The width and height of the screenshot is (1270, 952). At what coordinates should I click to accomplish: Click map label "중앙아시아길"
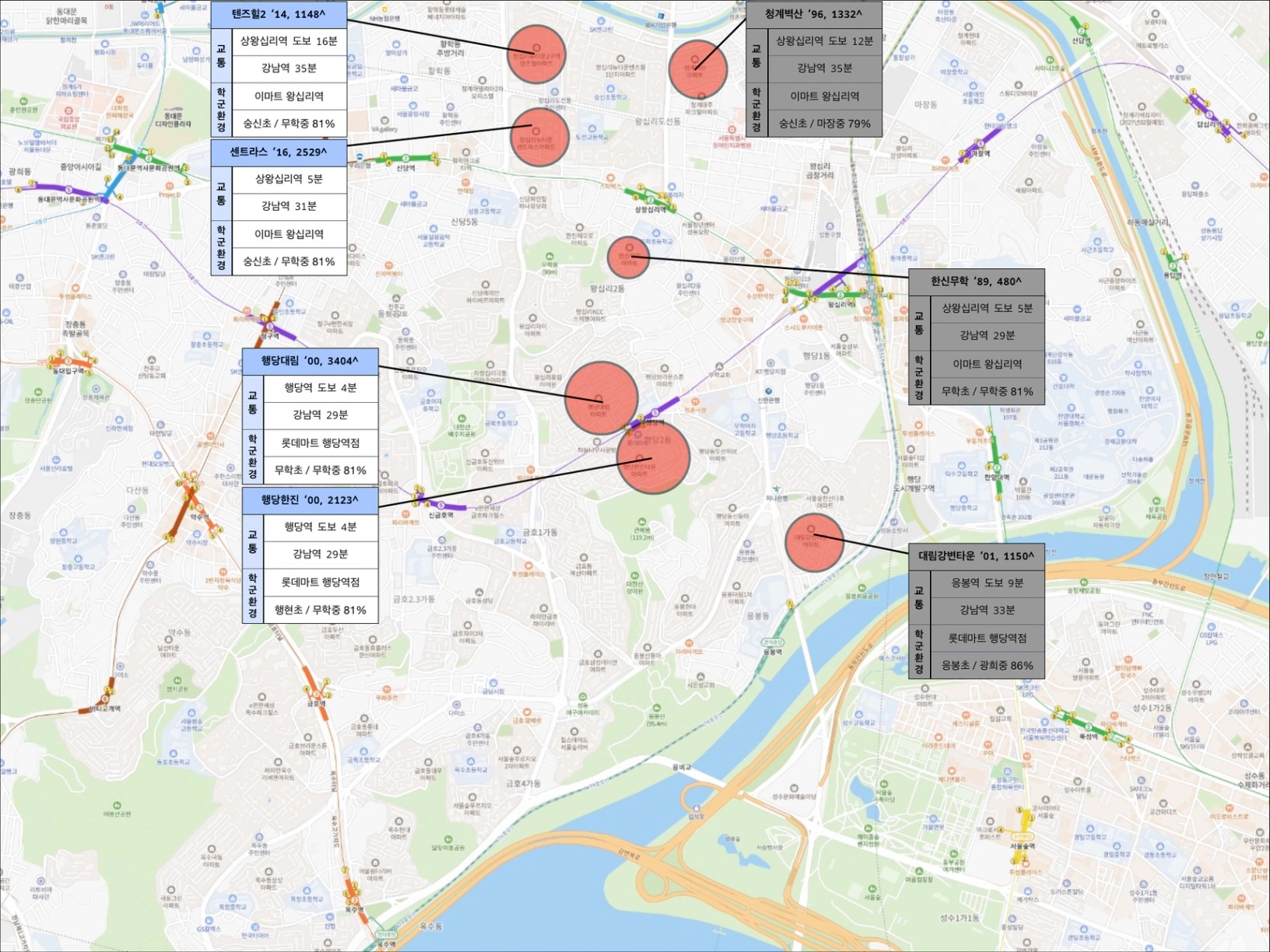coord(81,167)
